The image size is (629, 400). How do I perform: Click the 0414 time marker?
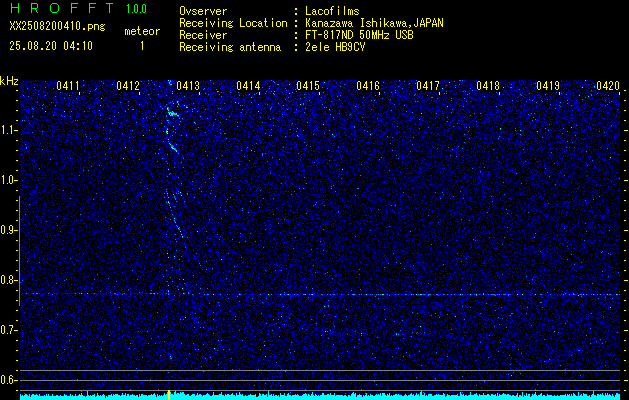[x=248, y=86]
